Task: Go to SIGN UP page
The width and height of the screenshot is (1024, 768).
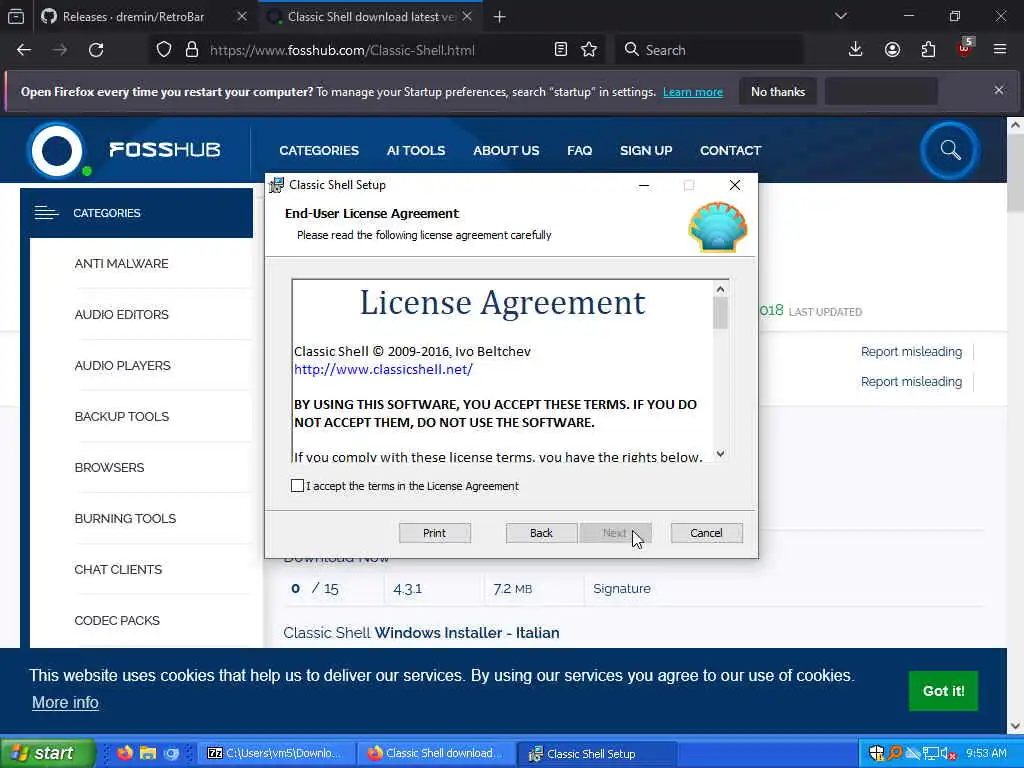Action: (646, 151)
